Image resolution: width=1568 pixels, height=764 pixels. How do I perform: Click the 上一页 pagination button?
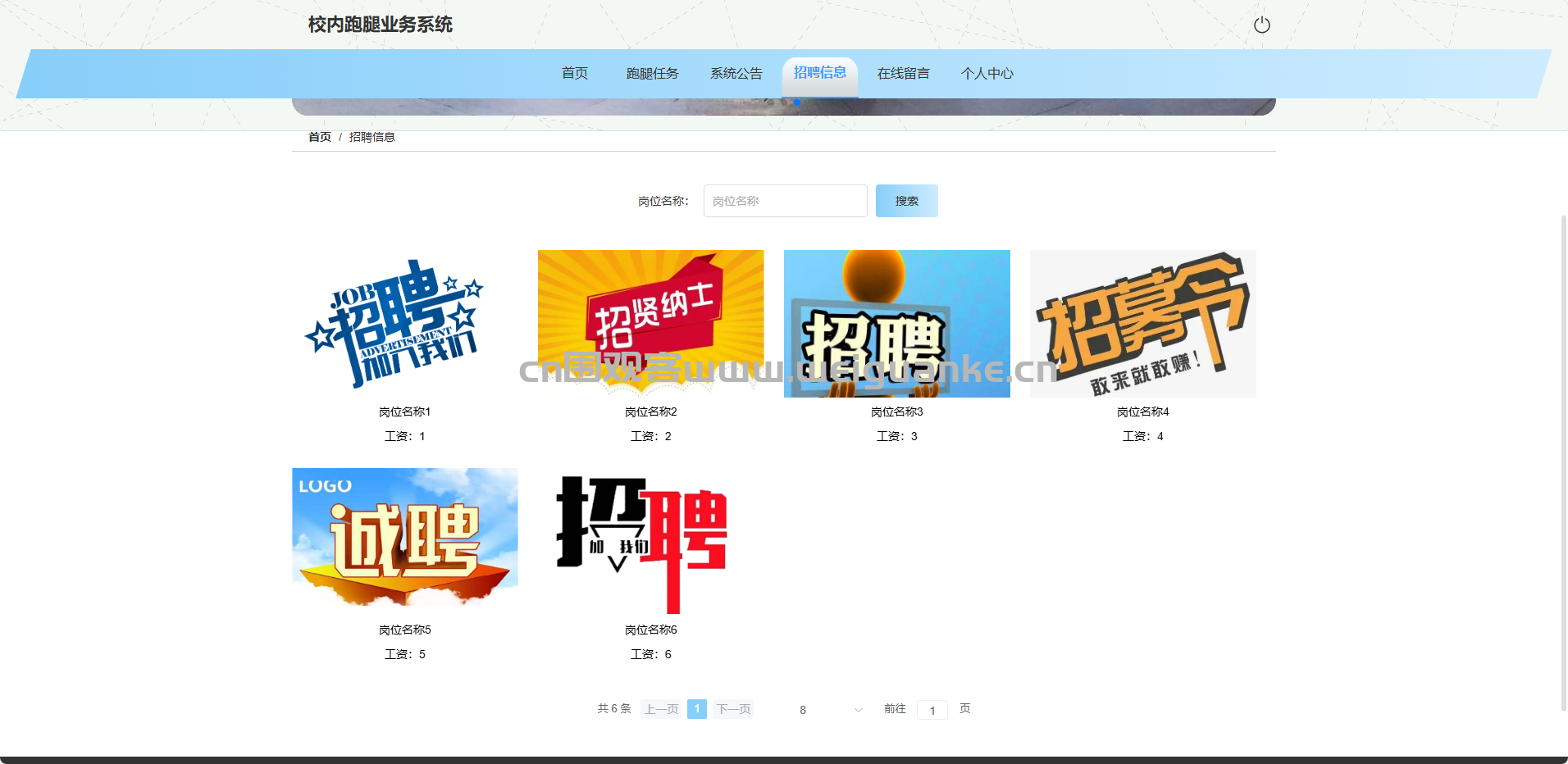pyautogui.click(x=661, y=709)
